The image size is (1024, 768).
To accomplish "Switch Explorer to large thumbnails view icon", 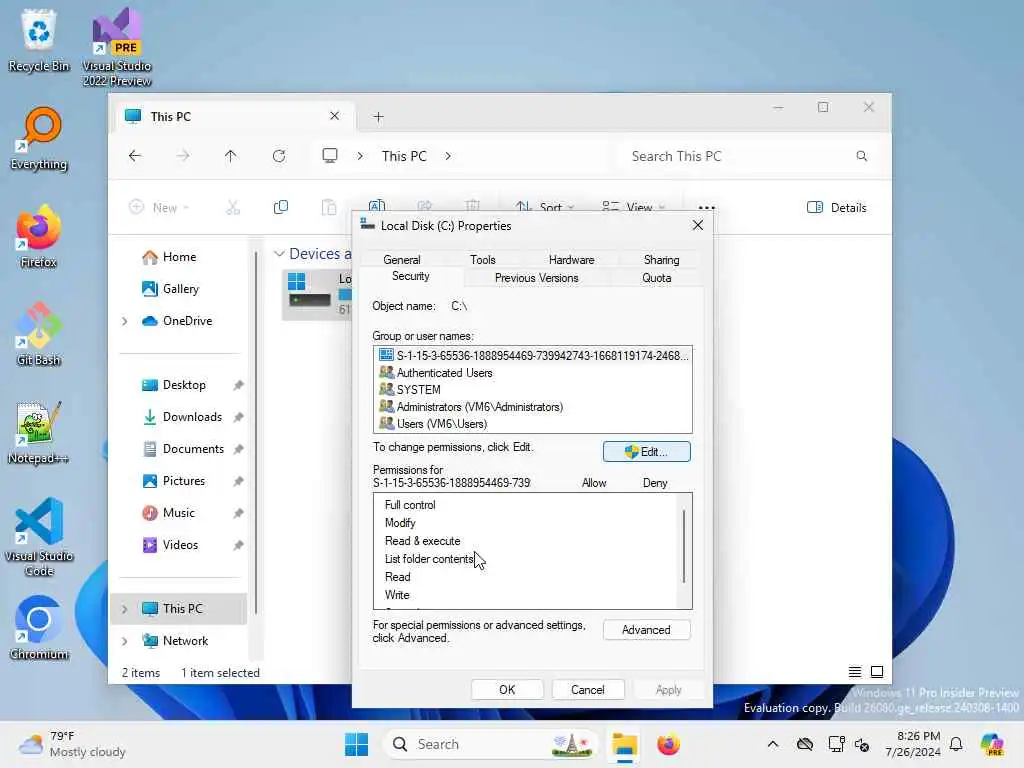I will [x=877, y=672].
